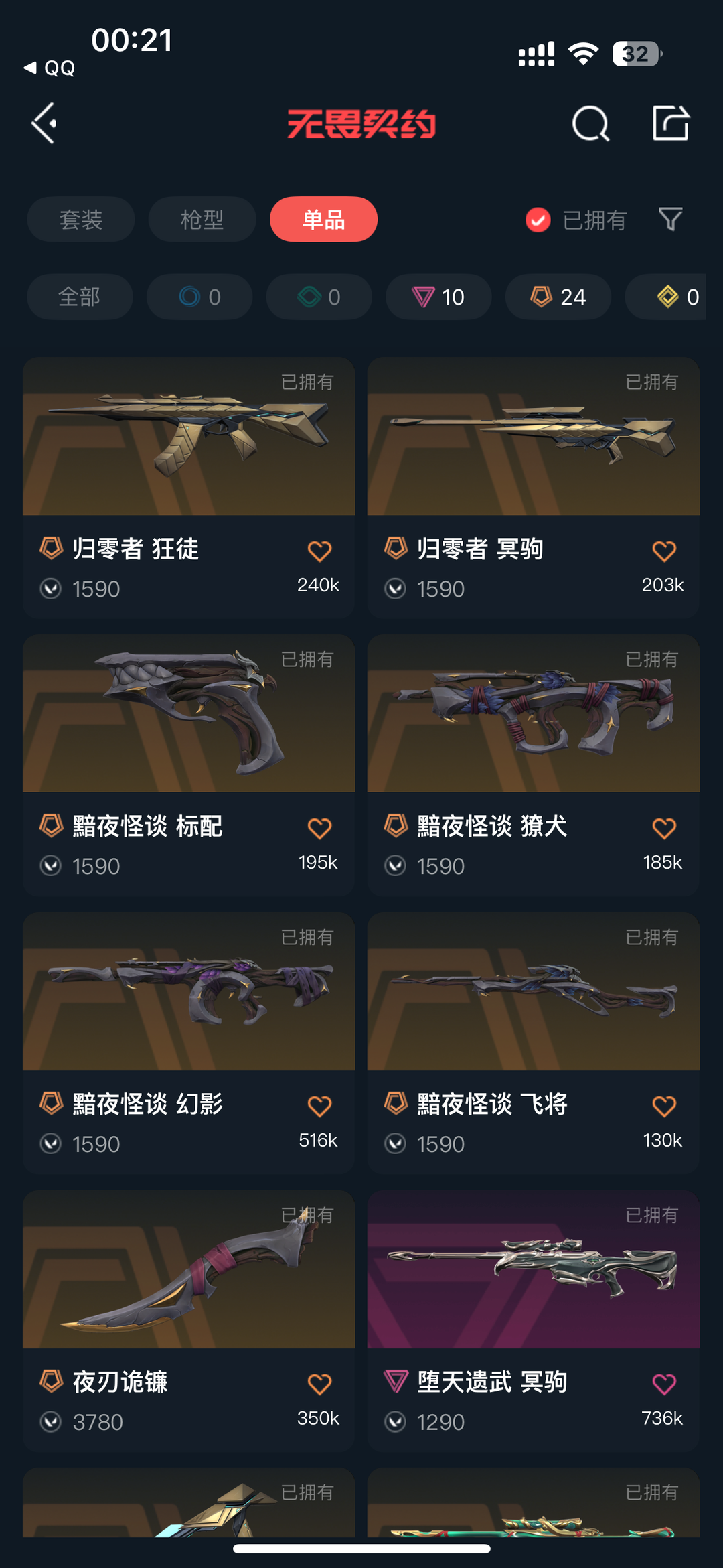The width and height of the screenshot is (723, 1568).
Task: Tap heart icon on 黯夜怪谈 飞将
Action: click(x=664, y=1106)
